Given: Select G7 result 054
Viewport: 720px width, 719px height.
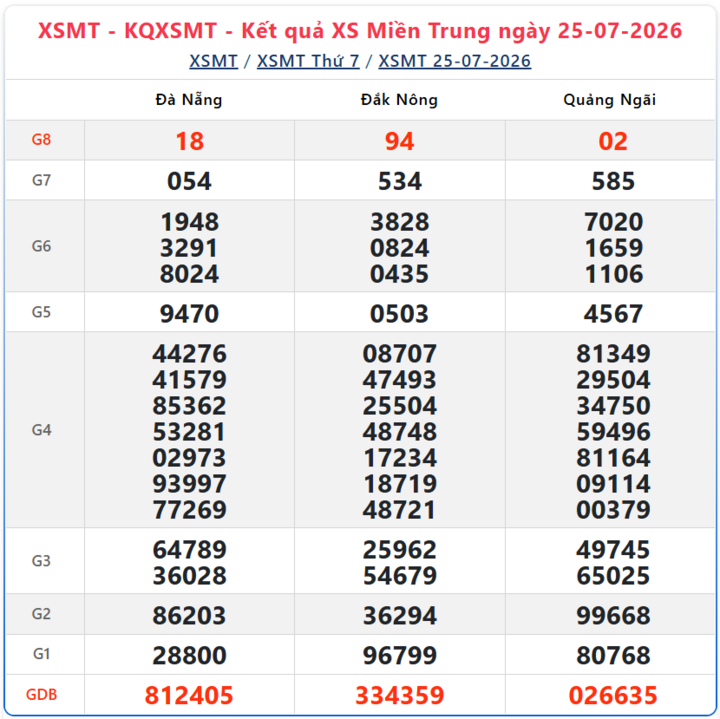Looking at the screenshot, I should coord(189,181).
